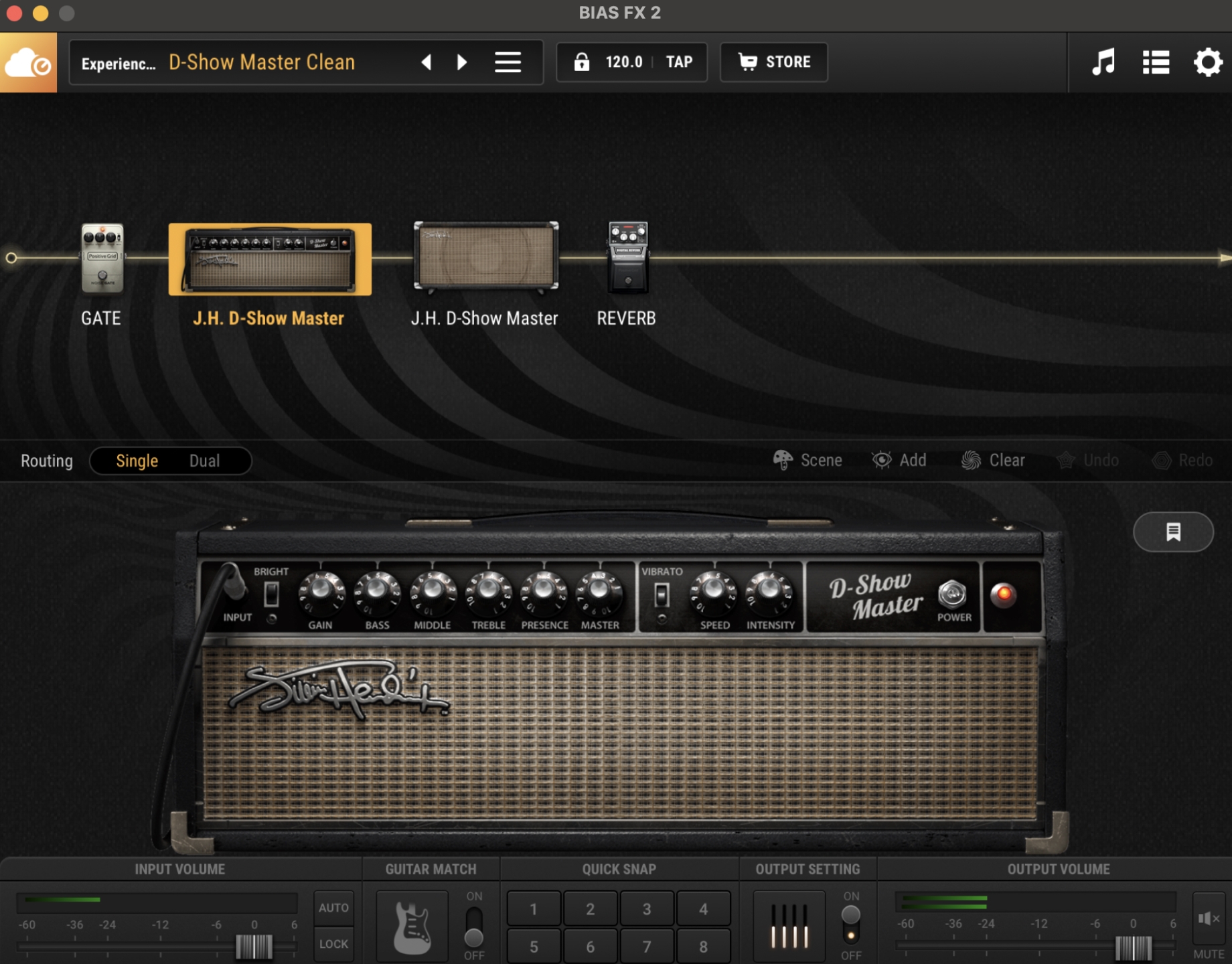The image size is (1232, 964).
Task: Click the vibrato SPEED knob
Action: pos(714,593)
